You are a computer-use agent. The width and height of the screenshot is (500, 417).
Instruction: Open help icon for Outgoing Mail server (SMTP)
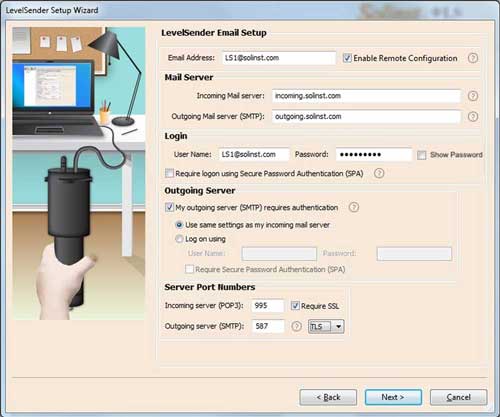pyautogui.click(x=473, y=117)
